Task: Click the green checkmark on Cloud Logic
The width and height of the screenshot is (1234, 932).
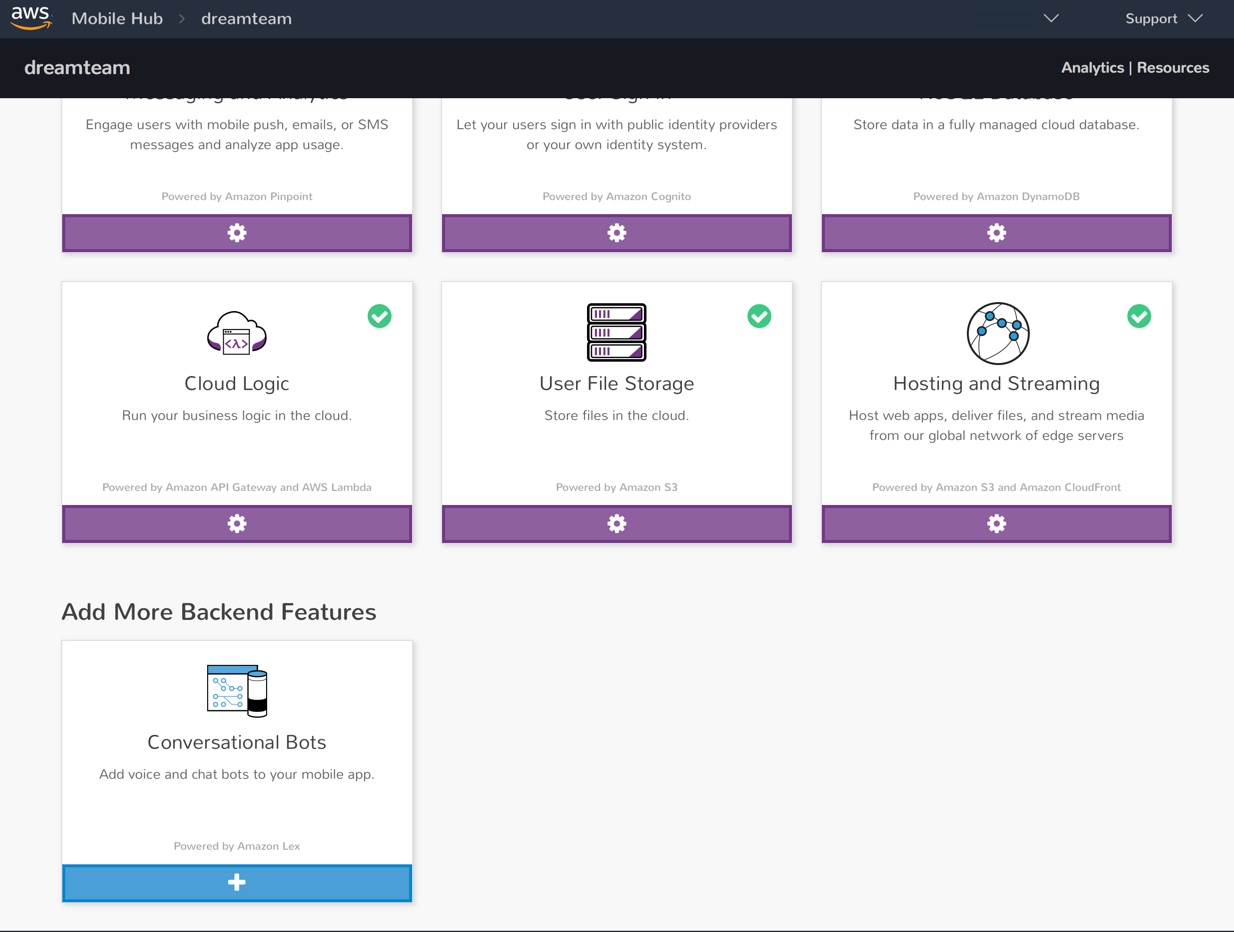Action: coord(379,316)
